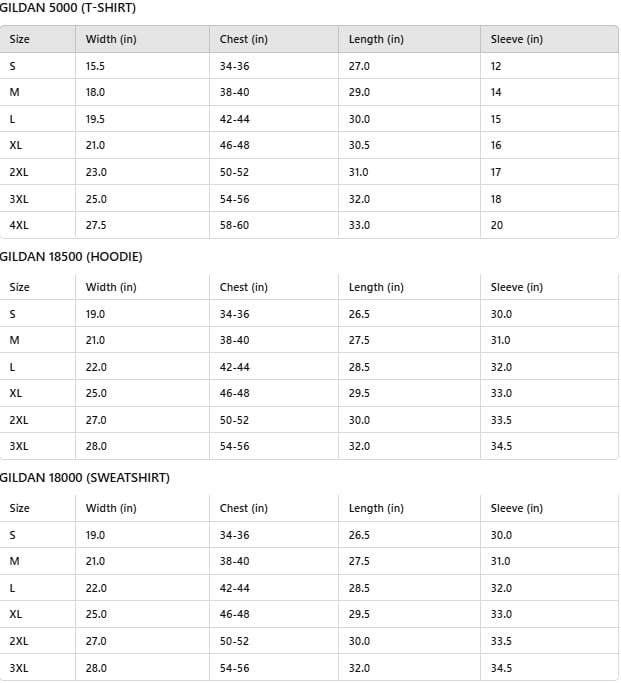Select the 3XL size cell in Hoodie table
The height and width of the screenshot is (683, 621).
[x=19, y=446]
